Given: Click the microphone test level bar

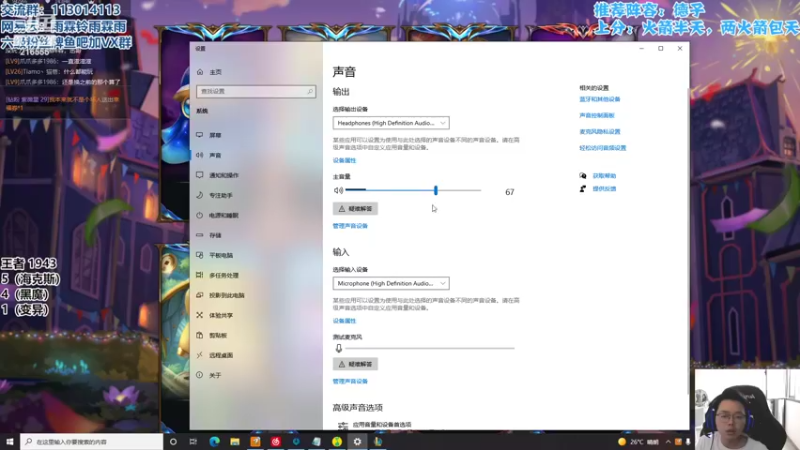Looking at the screenshot, I should tap(430, 348).
